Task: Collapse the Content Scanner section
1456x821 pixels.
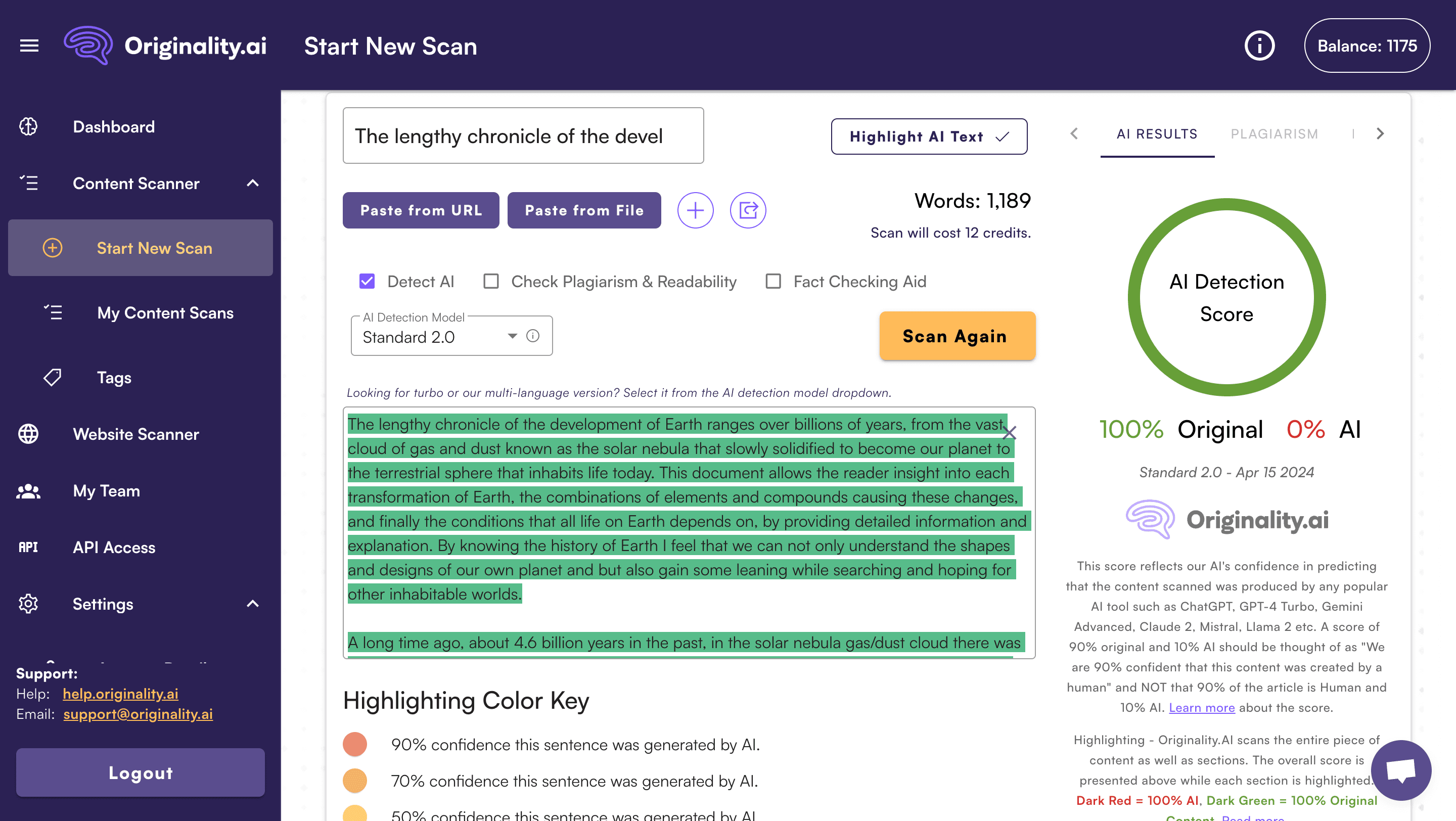Action: tap(253, 183)
